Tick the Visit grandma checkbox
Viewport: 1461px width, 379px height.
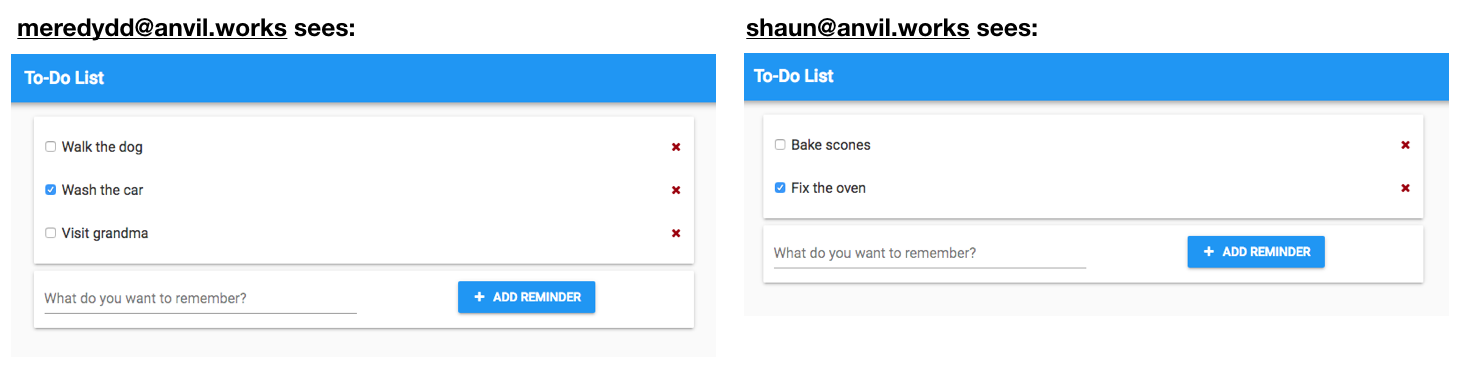tap(50, 233)
